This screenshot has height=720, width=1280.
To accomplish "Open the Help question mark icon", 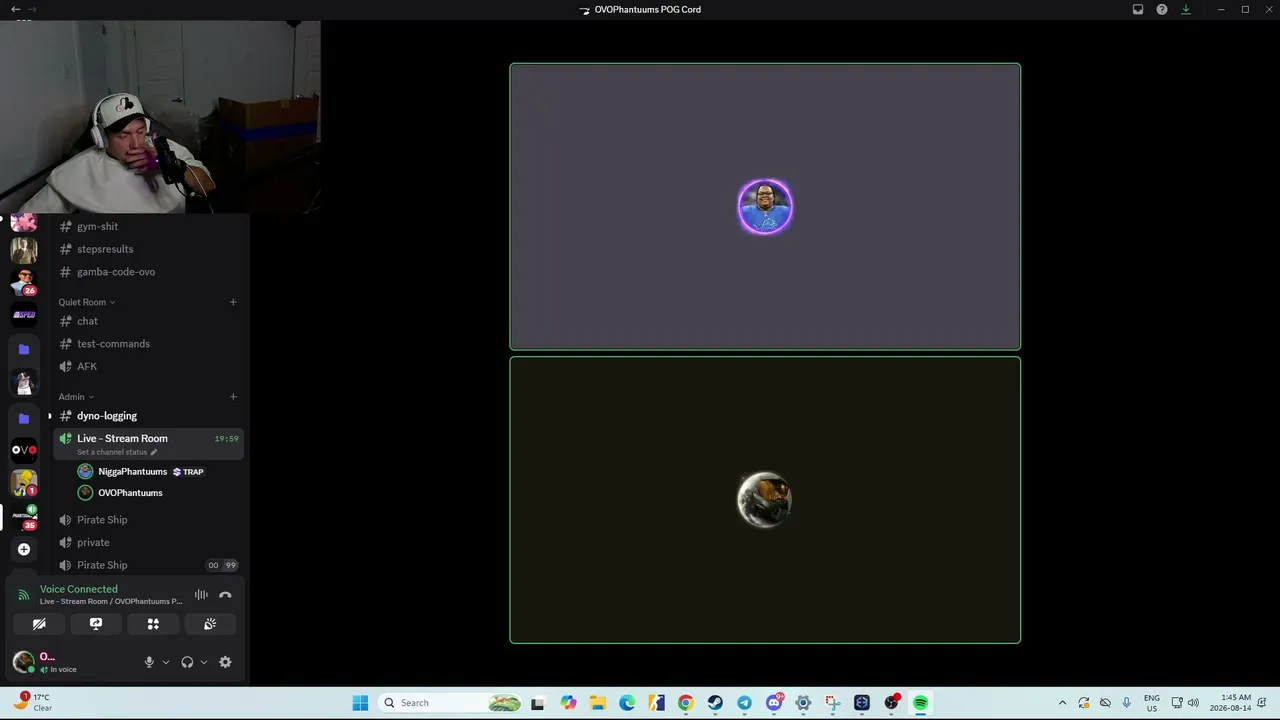I will (1162, 9).
